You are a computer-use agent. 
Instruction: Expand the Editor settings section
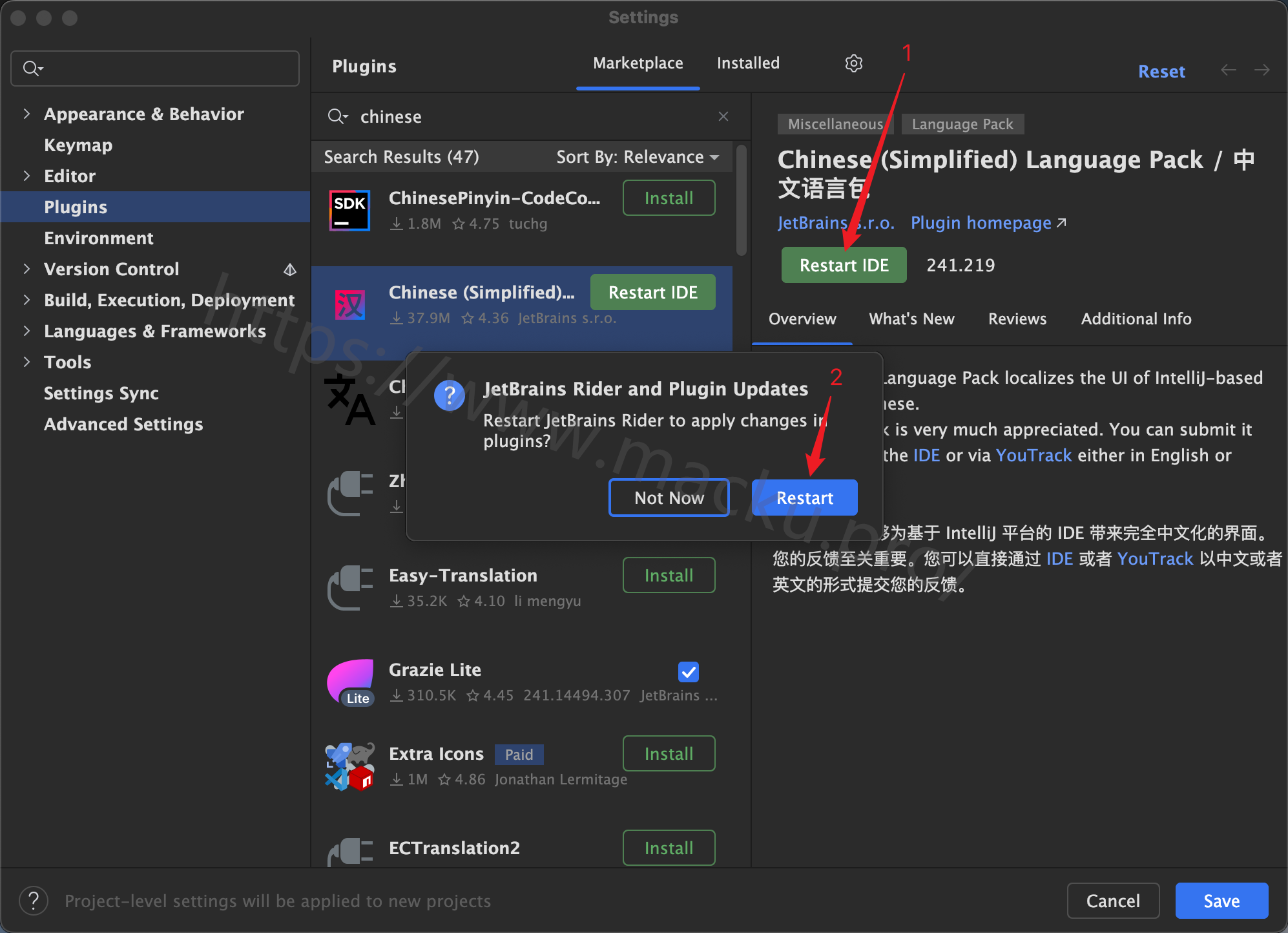click(x=26, y=176)
